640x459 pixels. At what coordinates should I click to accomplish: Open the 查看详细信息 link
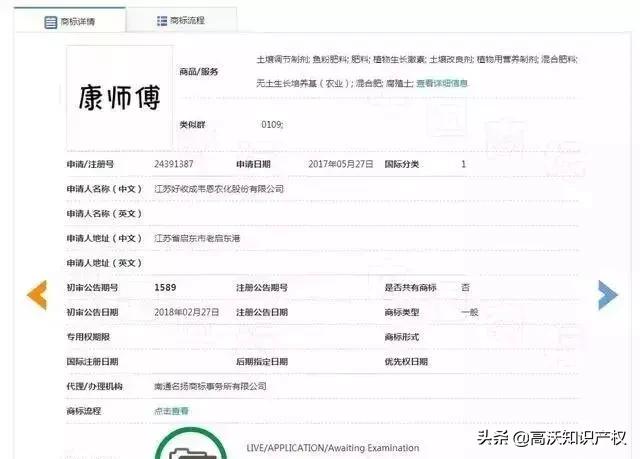[x=442, y=83]
